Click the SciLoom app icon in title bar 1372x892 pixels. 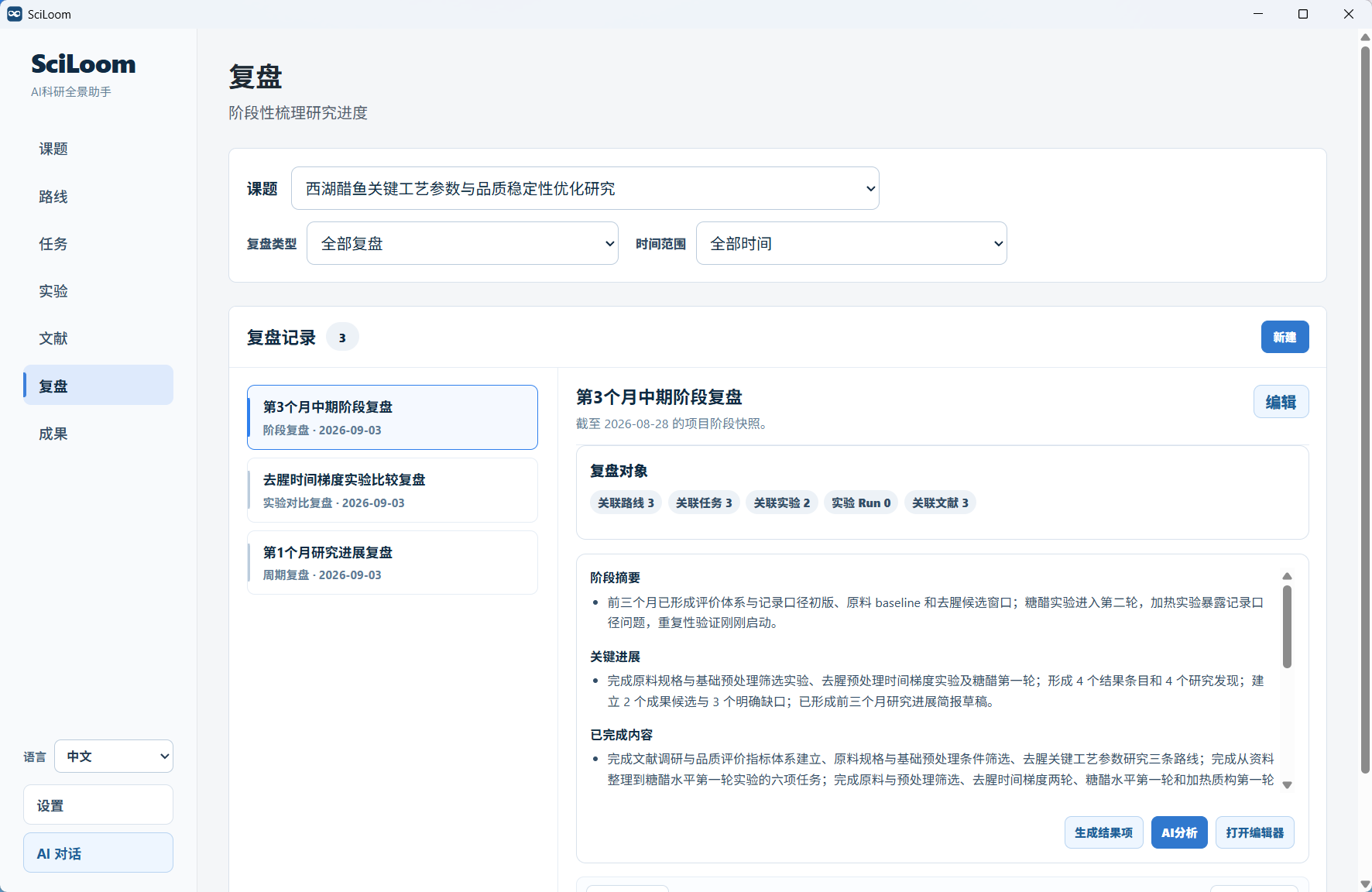pyautogui.click(x=14, y=14)
